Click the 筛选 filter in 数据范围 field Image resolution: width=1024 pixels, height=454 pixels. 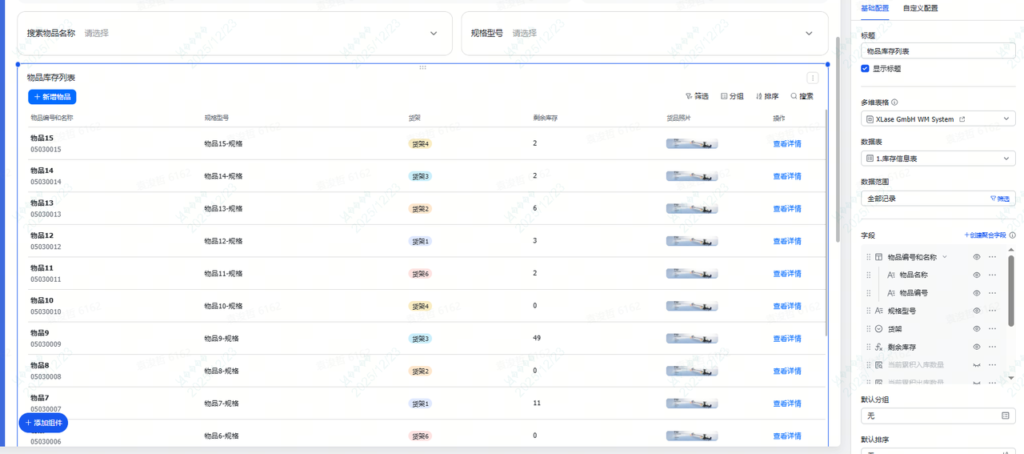coord(999,198)
